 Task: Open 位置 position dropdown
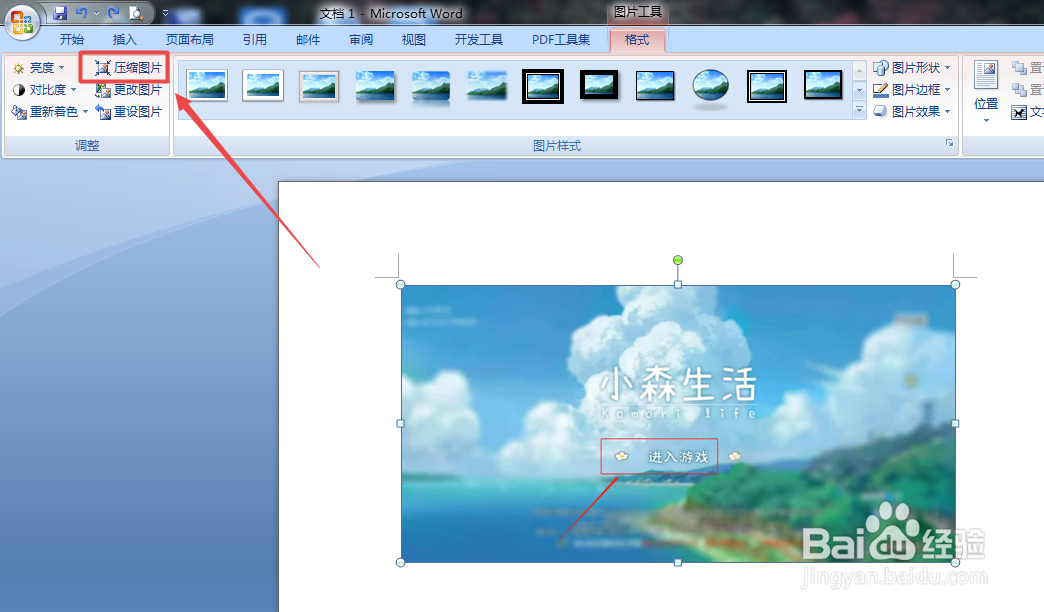pyautogui.click(x=986, y=92)
